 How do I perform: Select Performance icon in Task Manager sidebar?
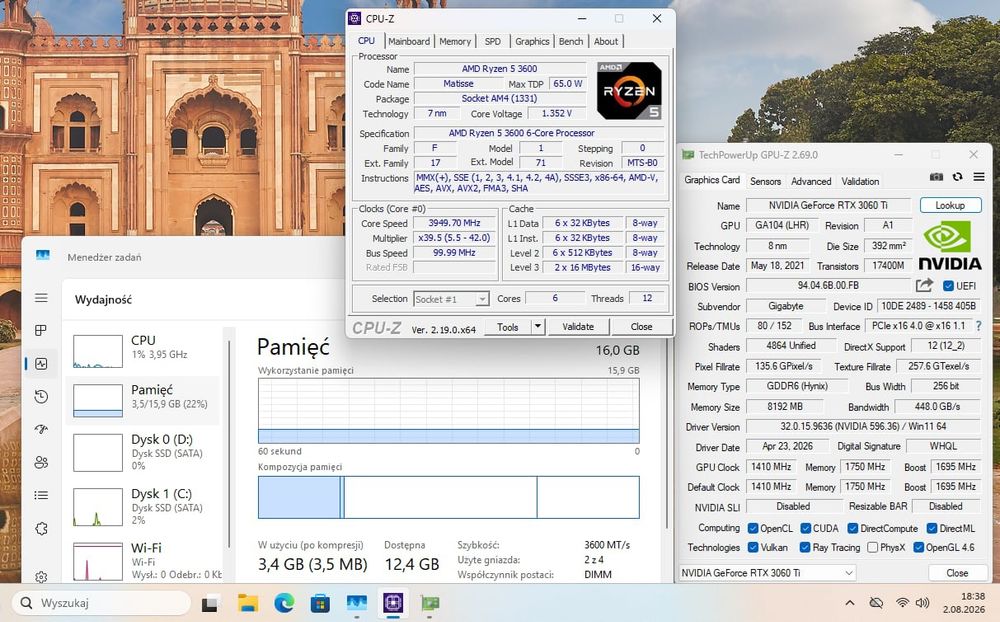coord(41,364)
